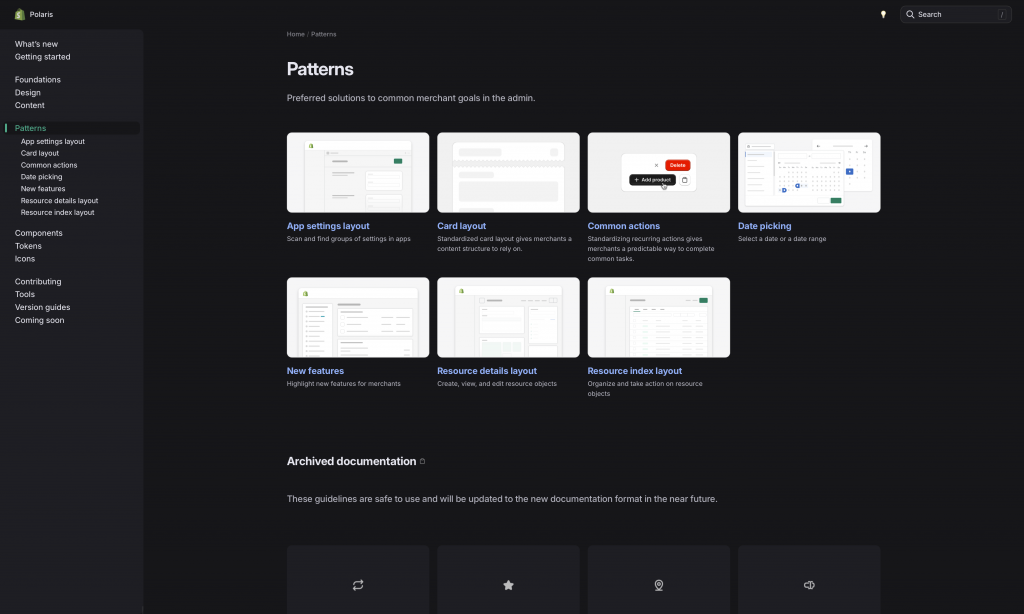Open Common actions card thumbnail
This screenshot has height=614, width=1024.
(658, 172)
